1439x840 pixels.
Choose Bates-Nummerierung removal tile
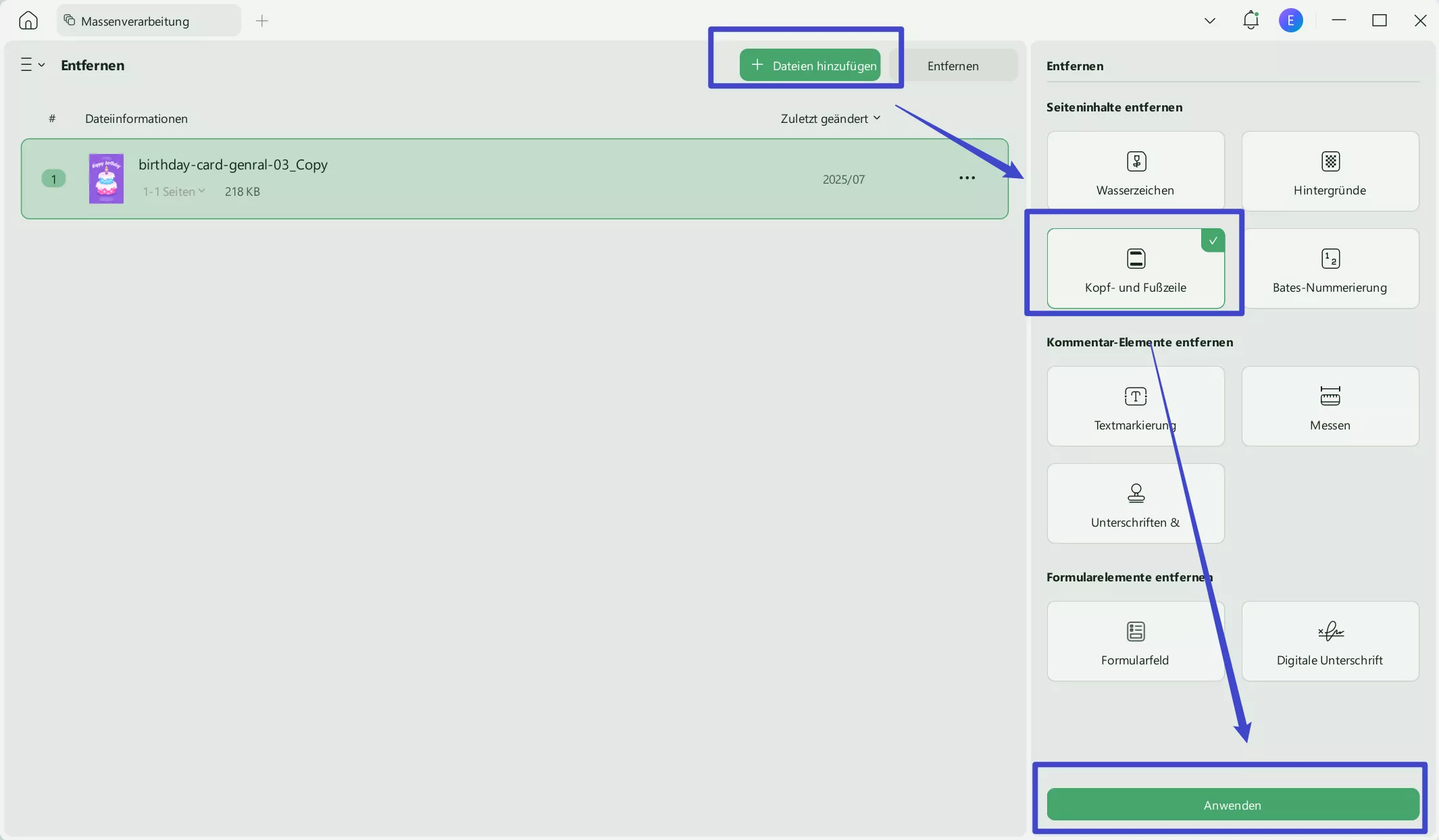pos(1330,269)
